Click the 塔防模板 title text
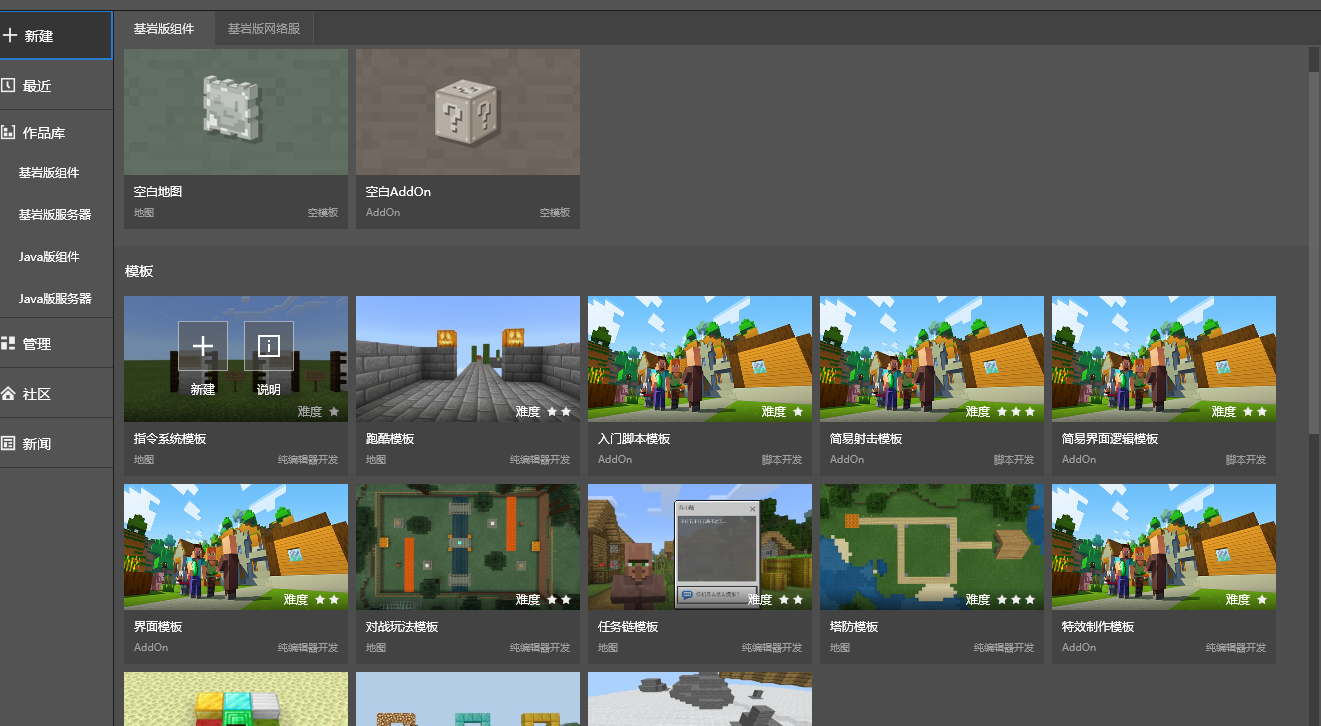 point(854,627)
